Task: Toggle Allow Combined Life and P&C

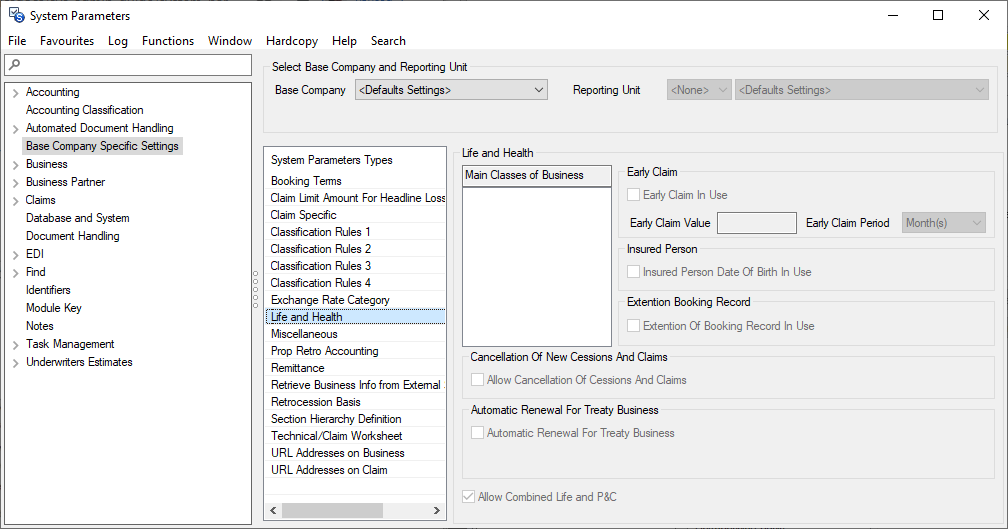Action: coord(469,497)
